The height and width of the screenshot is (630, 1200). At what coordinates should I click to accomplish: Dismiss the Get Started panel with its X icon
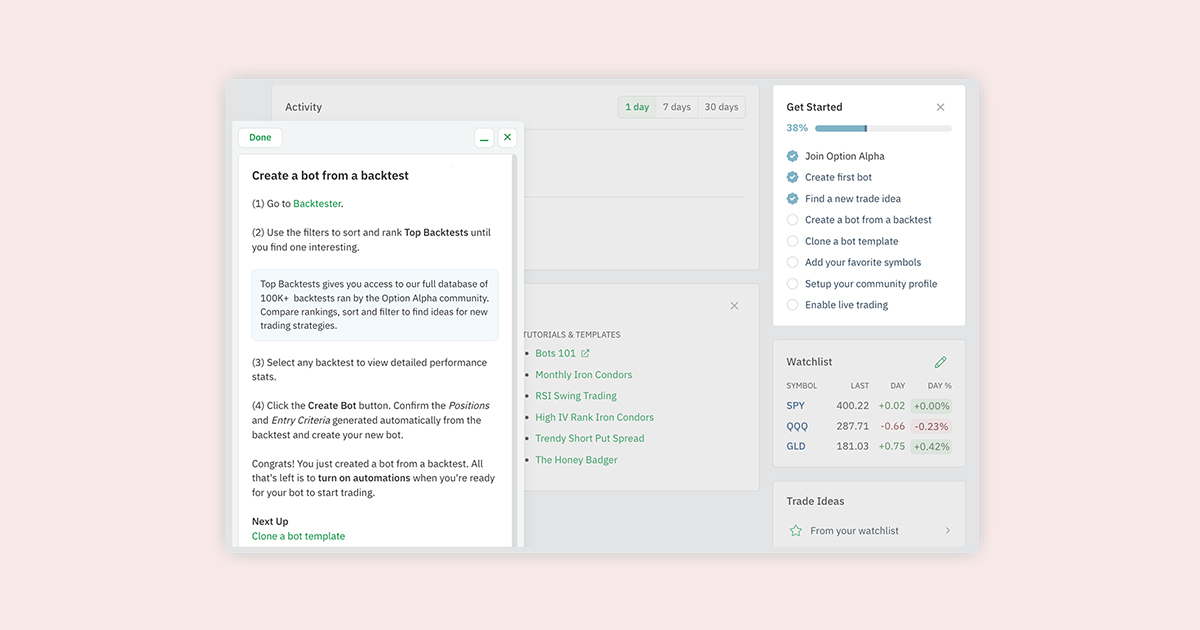[940, 106]
